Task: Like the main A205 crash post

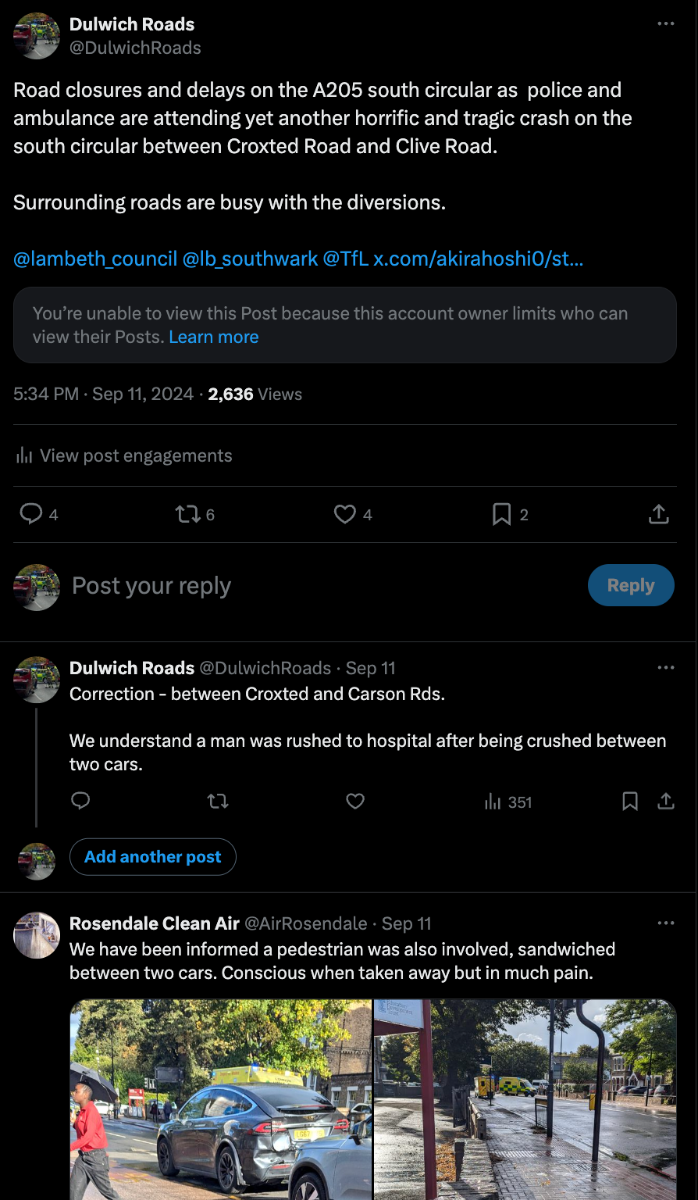Action: [x=345, y=514]
